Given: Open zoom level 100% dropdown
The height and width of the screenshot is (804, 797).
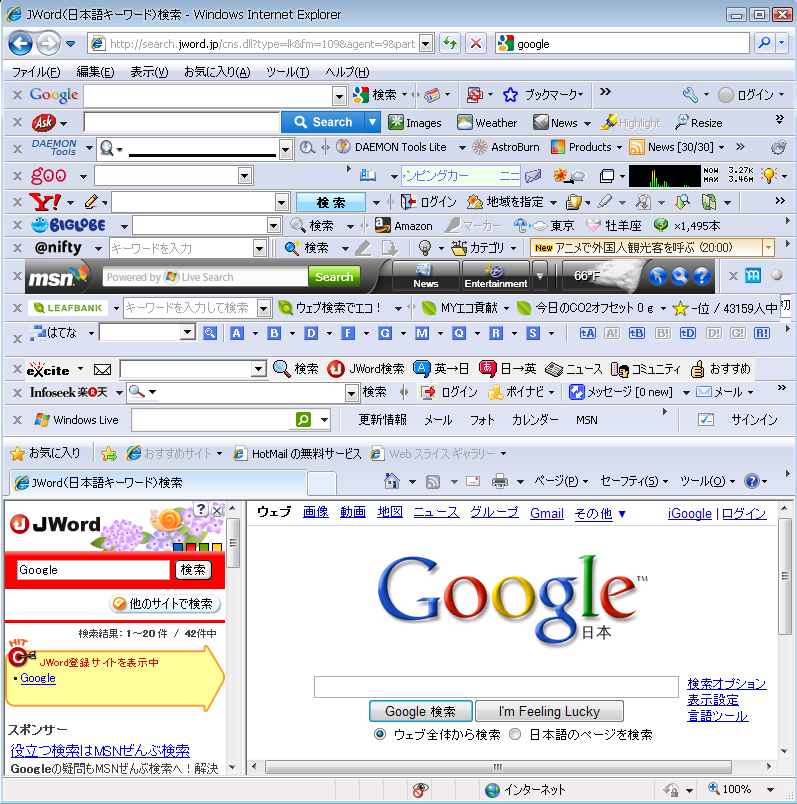Looking at the screenshot, I should pyautogui.click(x=770, y=790).
